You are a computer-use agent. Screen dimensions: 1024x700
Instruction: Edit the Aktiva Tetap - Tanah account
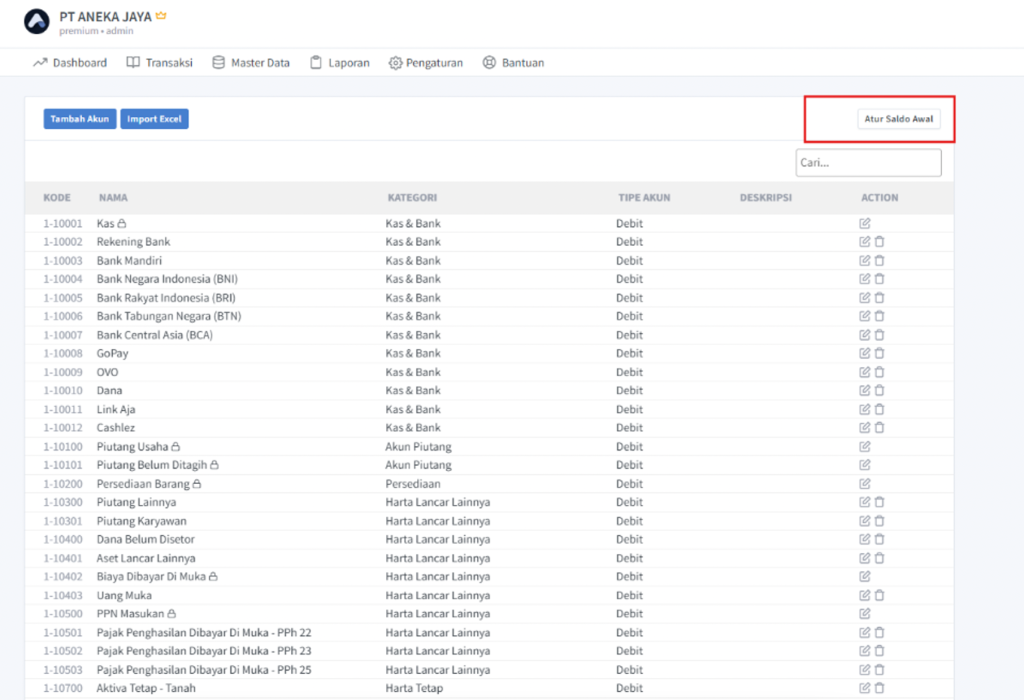(865, 688)
